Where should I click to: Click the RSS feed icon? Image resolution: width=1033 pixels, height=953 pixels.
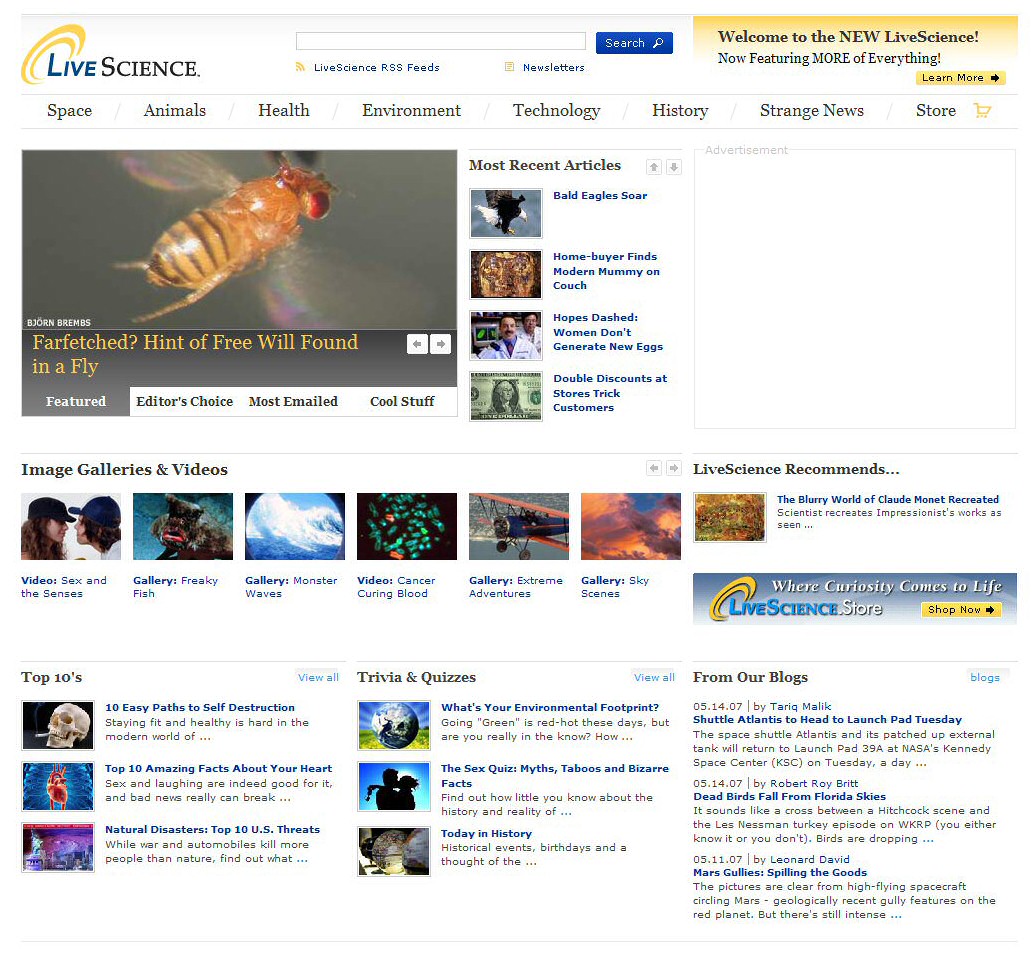[300, 67]
